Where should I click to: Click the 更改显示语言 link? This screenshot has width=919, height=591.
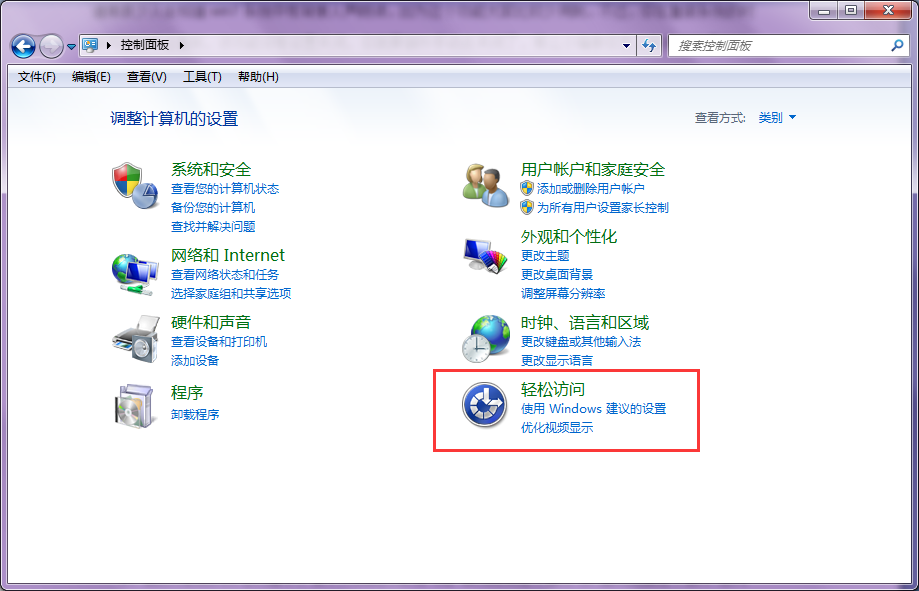557,361
